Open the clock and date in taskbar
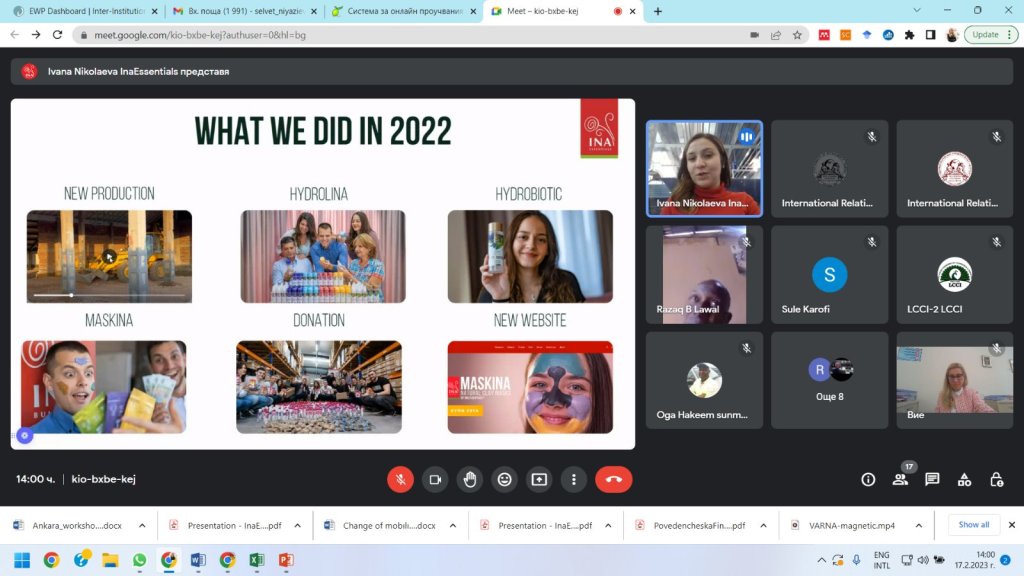The height and width of the screenshot is (576, 1024). click(x=975, y=560)
